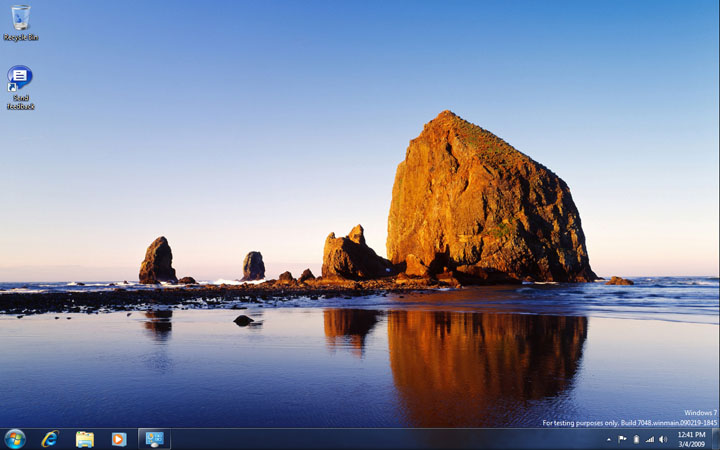Screen dimensions: 720x450
Task: Select the Recycle Bin desktop icon
Action: 21,23
